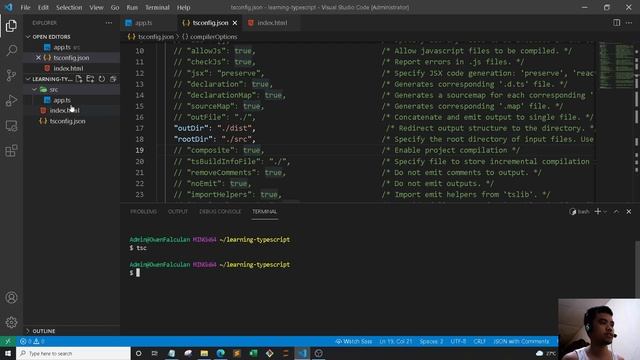Split the editor to the right
Image resolution: width=640 pixels, height=360 pixels.
[616, 23]
